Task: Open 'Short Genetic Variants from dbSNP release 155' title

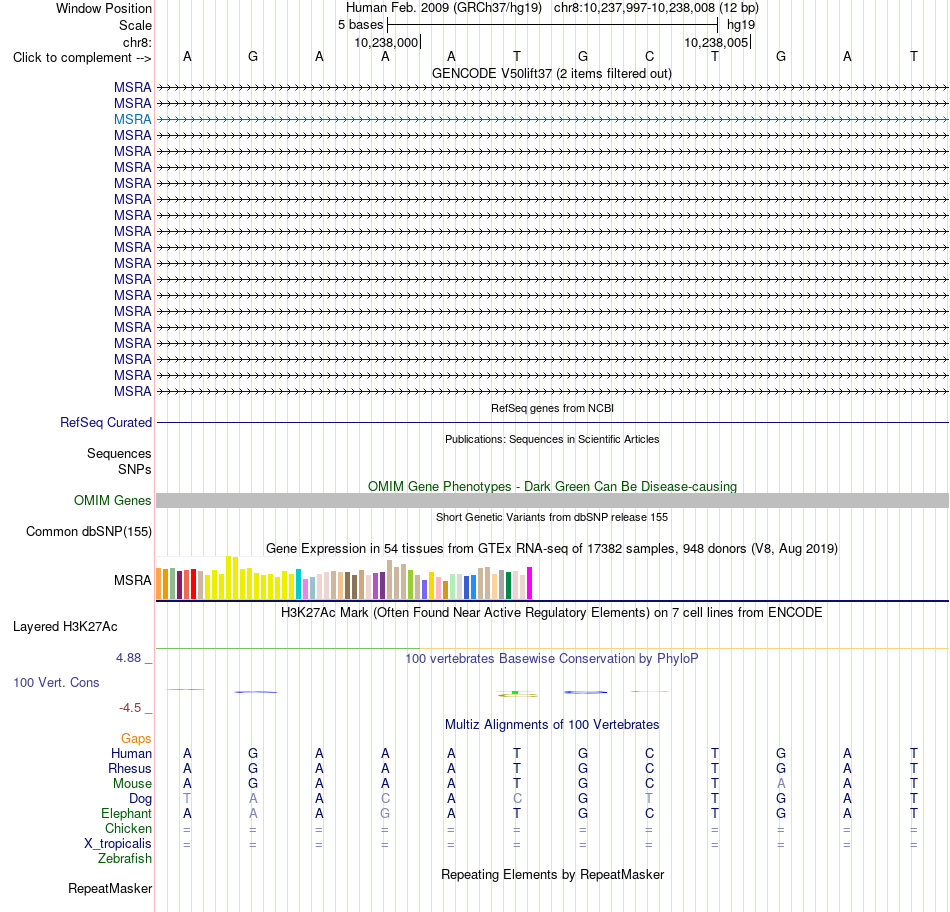Action: coord(552,518)
